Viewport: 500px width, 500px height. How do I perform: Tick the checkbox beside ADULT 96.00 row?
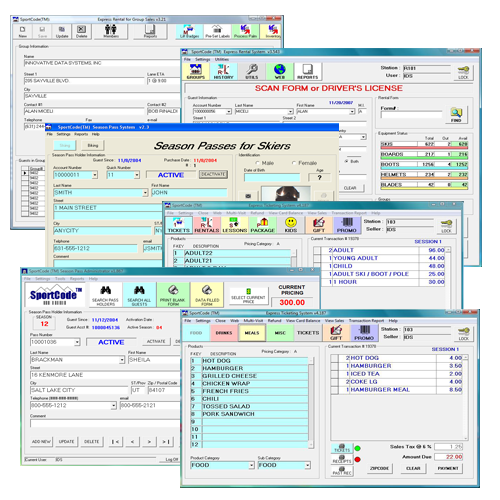[317, 250]
